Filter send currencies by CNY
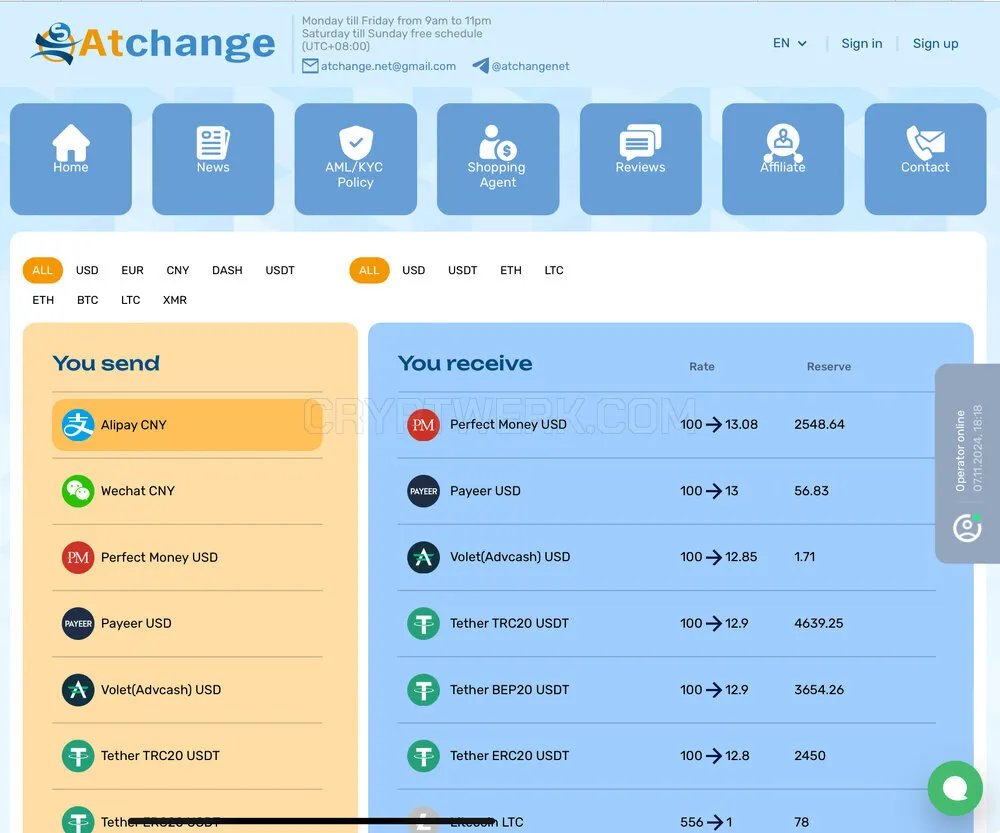 [178, 270]
